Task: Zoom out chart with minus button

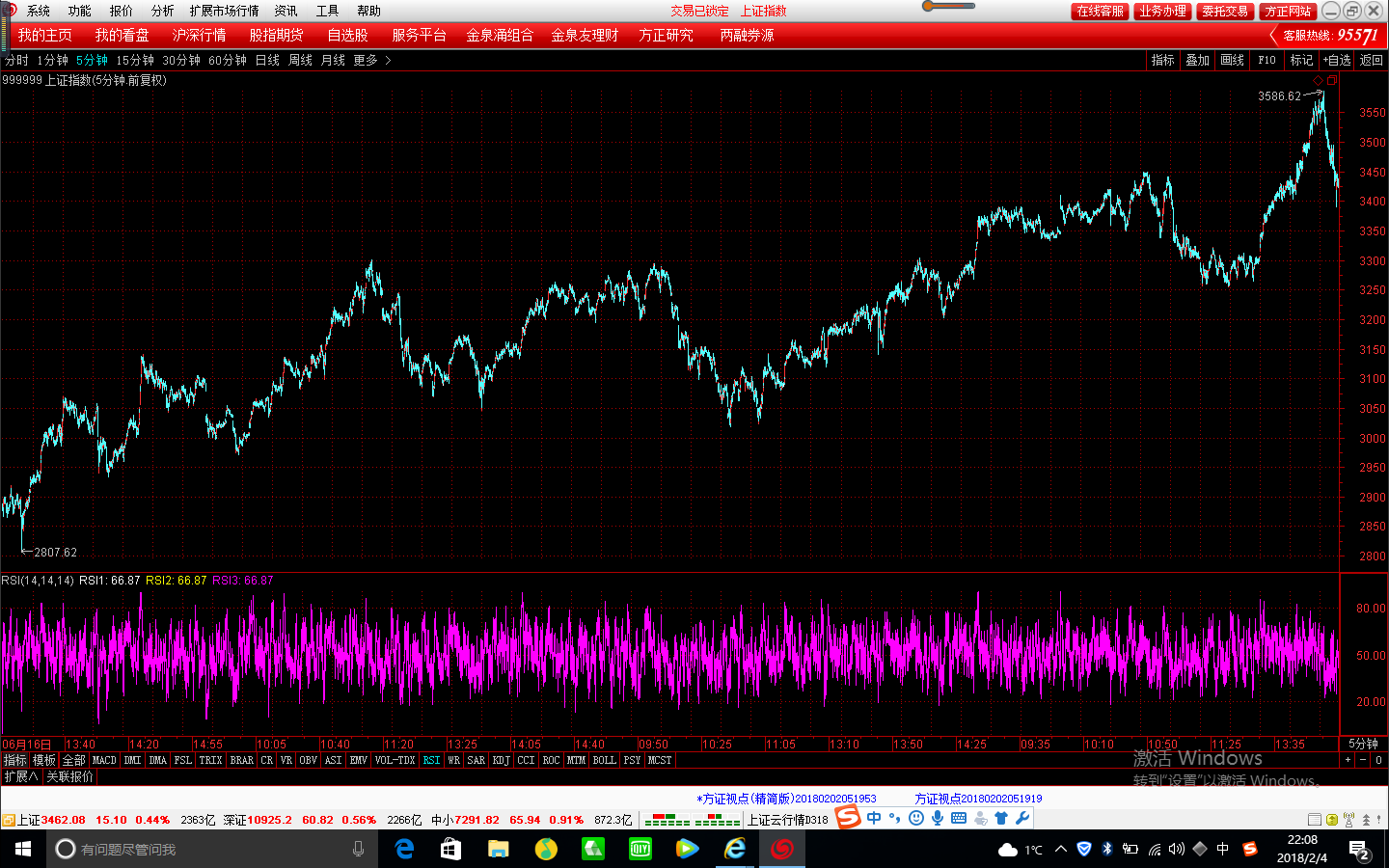Action: click(1363, 760)
